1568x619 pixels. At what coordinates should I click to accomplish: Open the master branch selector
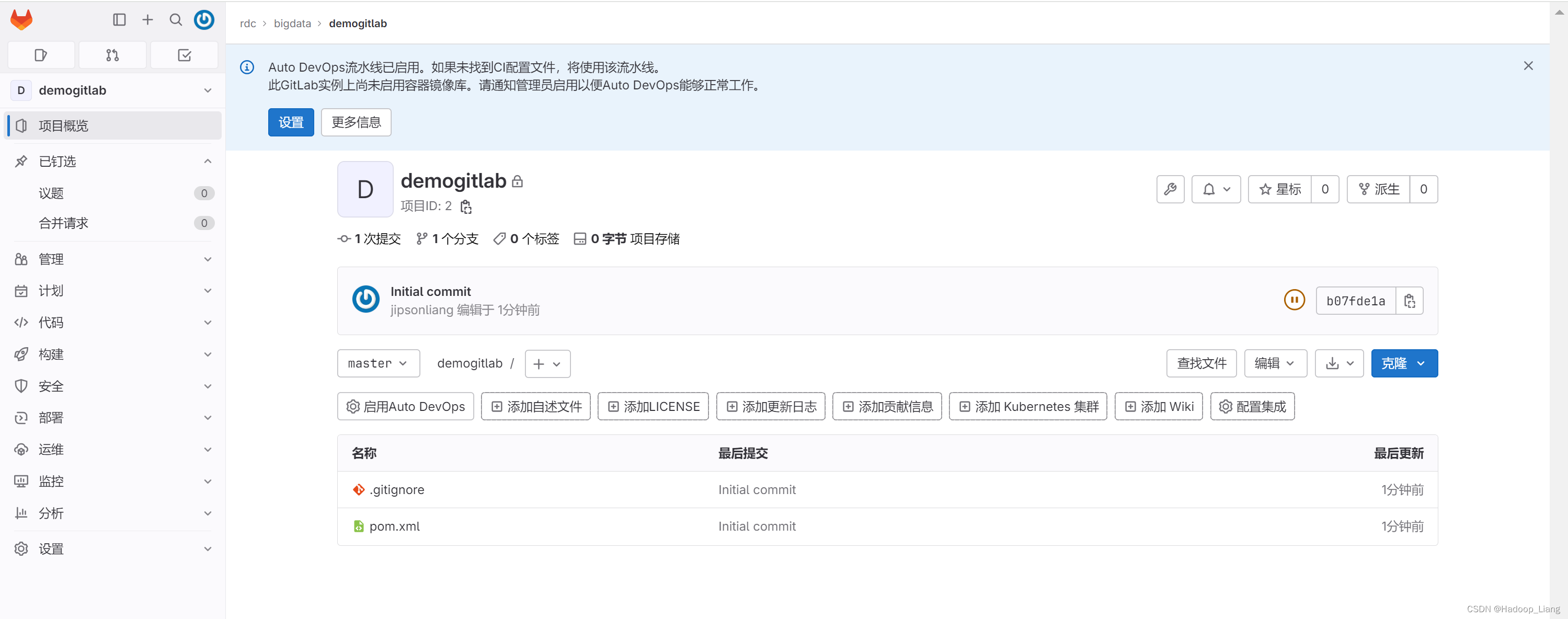tap(378, 363)
